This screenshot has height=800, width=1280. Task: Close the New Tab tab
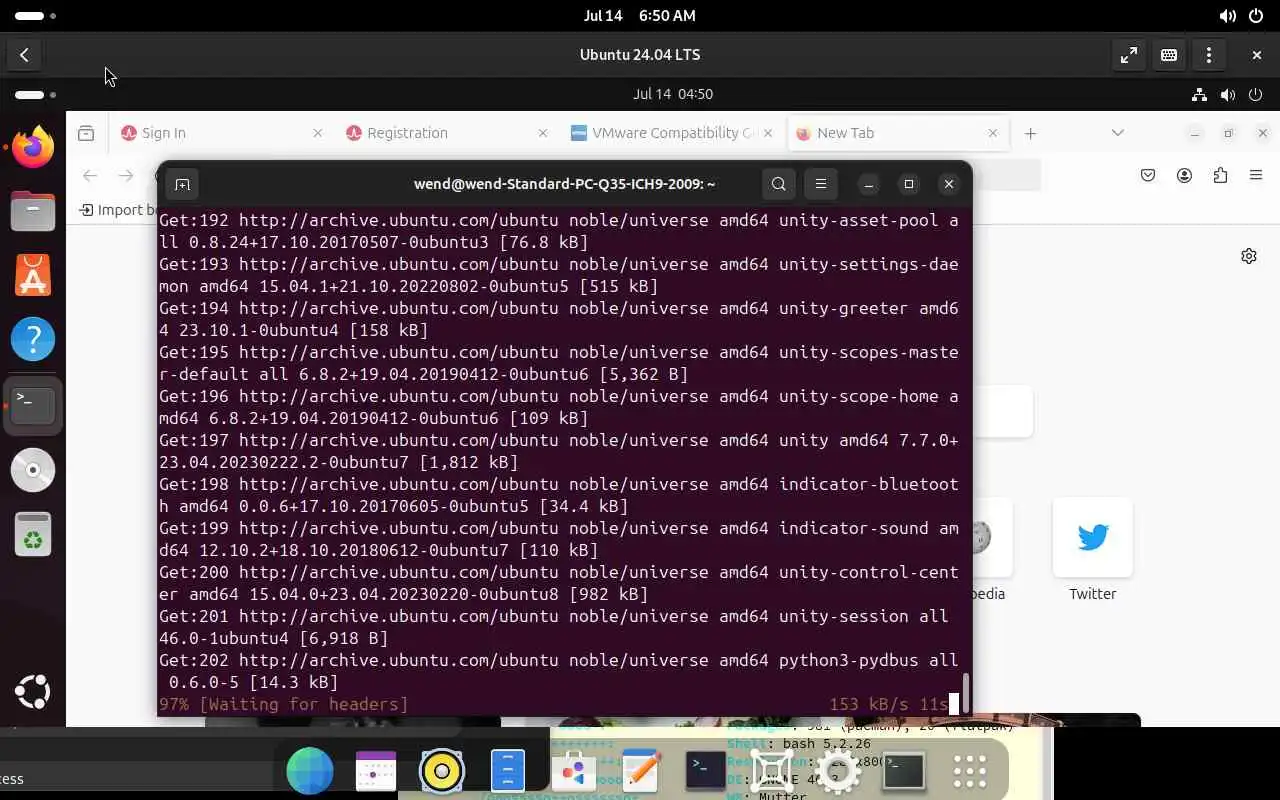pos(993,133)
